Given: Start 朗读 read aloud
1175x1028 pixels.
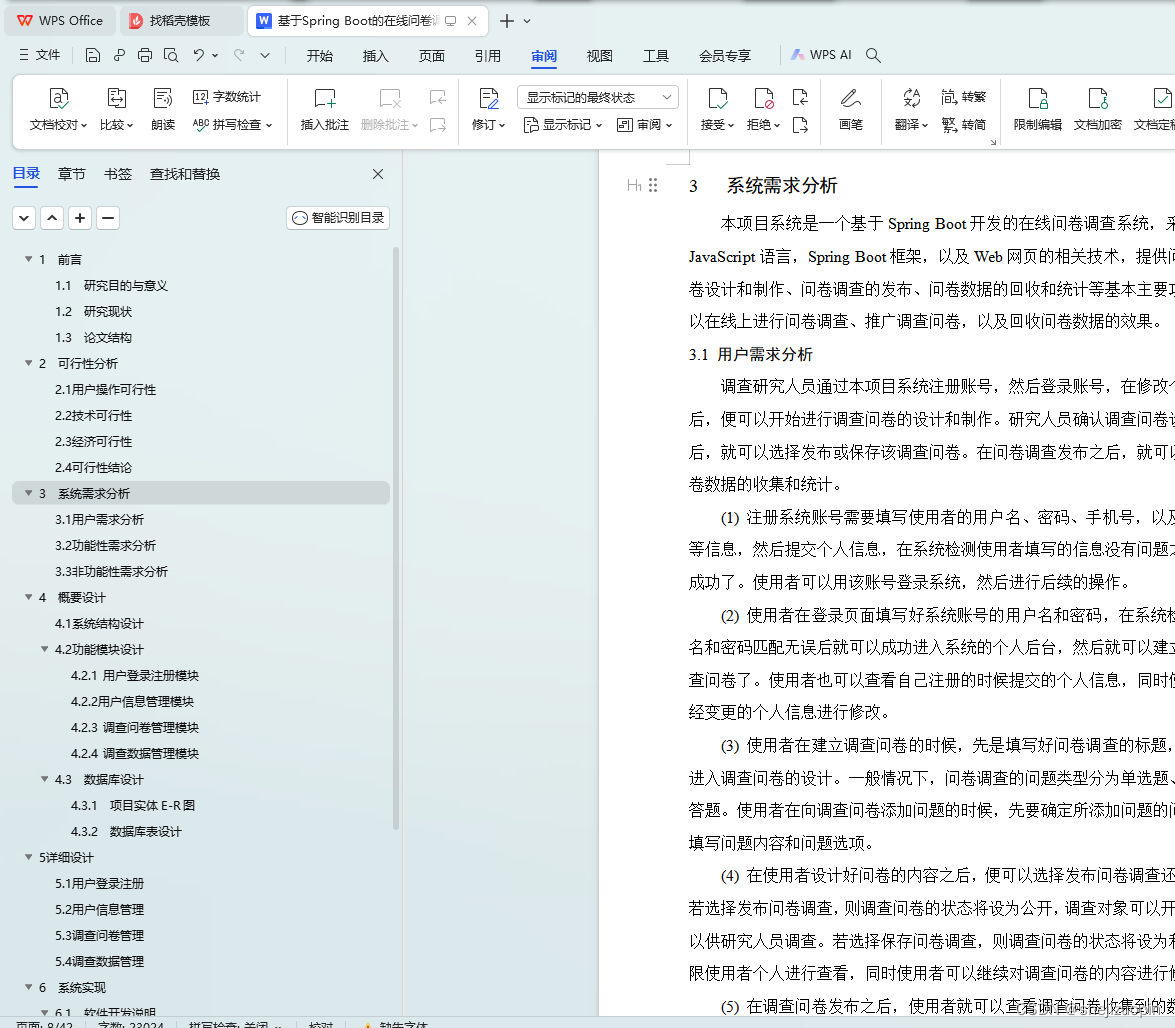Looking at the screenshot, I should [163, 109].
